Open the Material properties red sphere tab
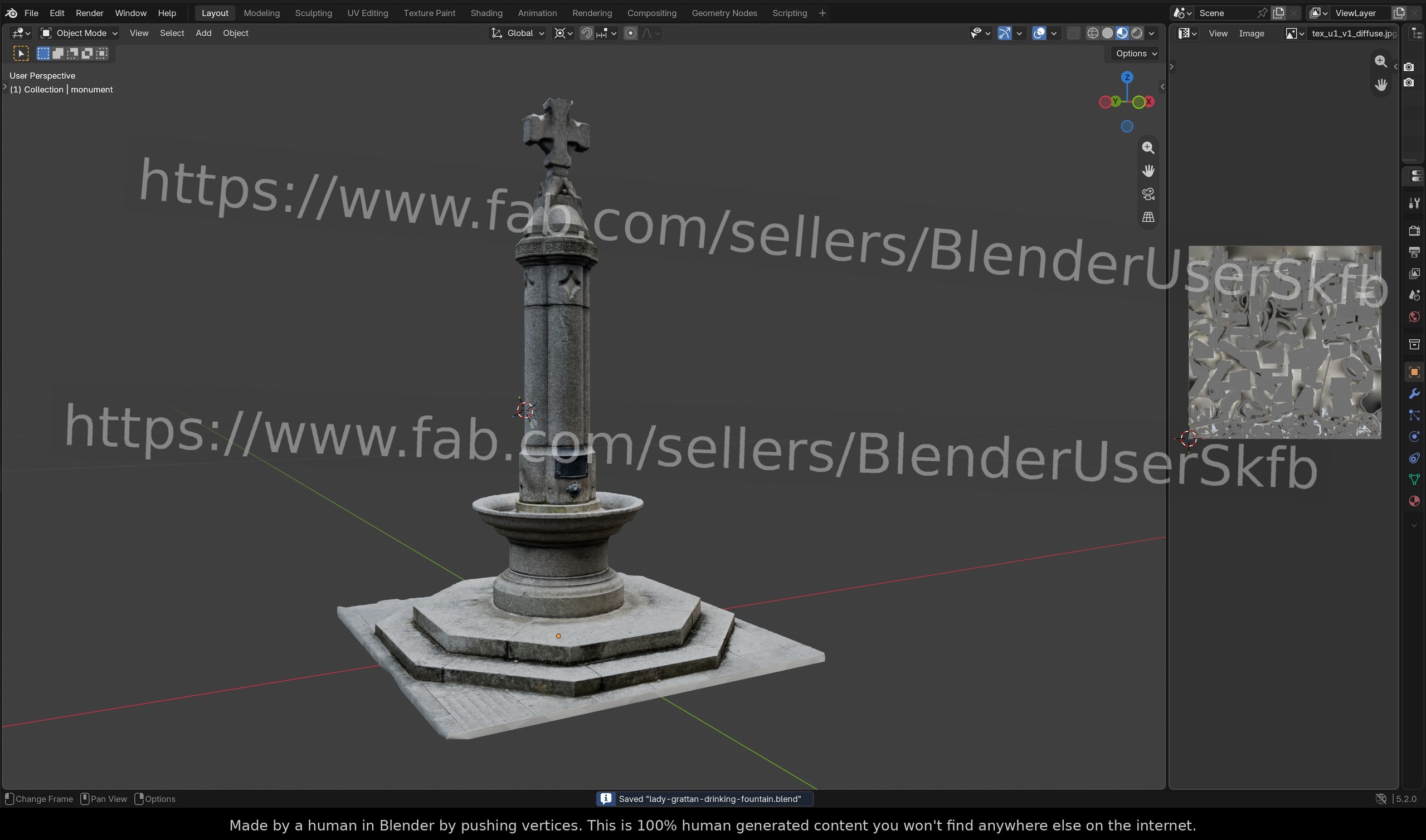 pos(1414,501)
